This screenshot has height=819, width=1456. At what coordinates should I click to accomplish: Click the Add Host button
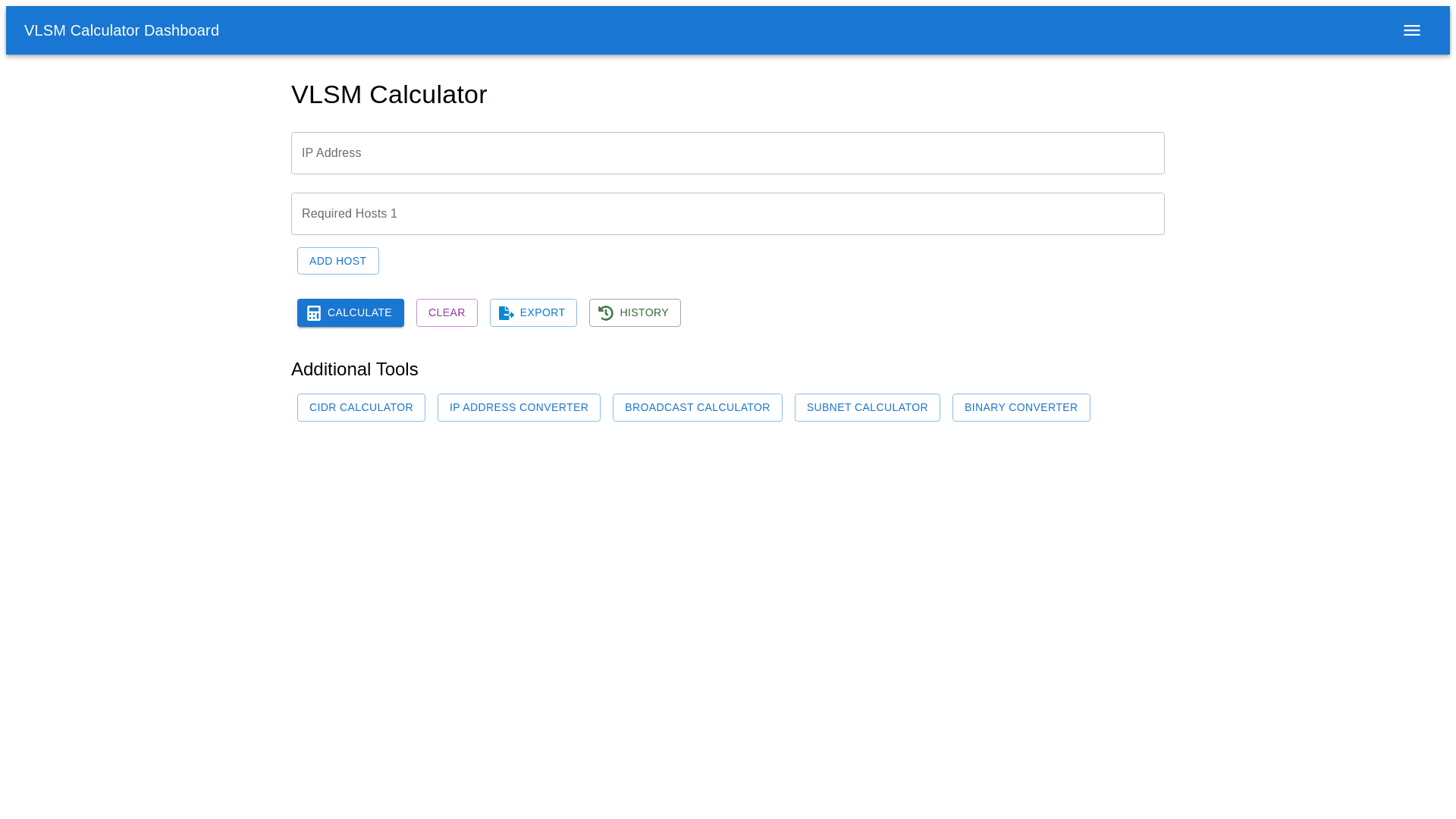click(x=337, y=261)
